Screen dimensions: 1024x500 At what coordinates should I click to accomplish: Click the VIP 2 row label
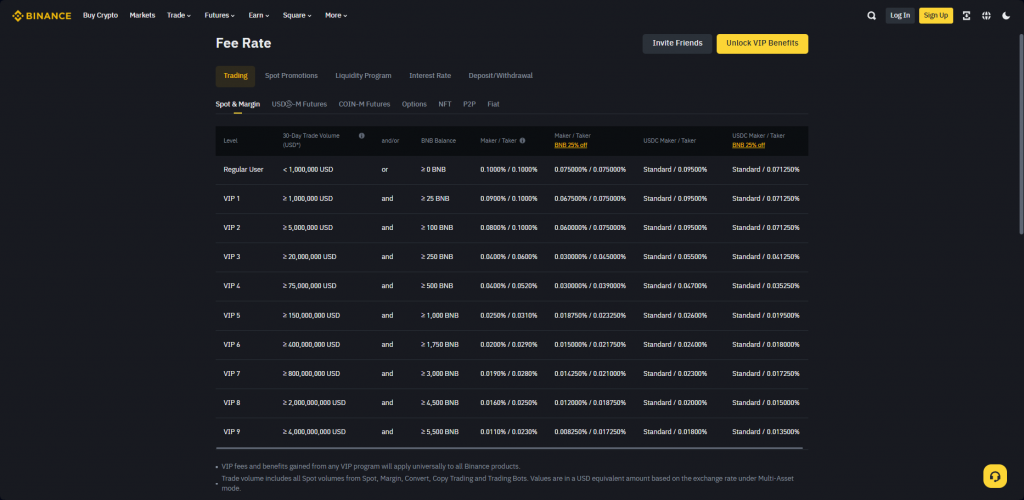point(232,228)
